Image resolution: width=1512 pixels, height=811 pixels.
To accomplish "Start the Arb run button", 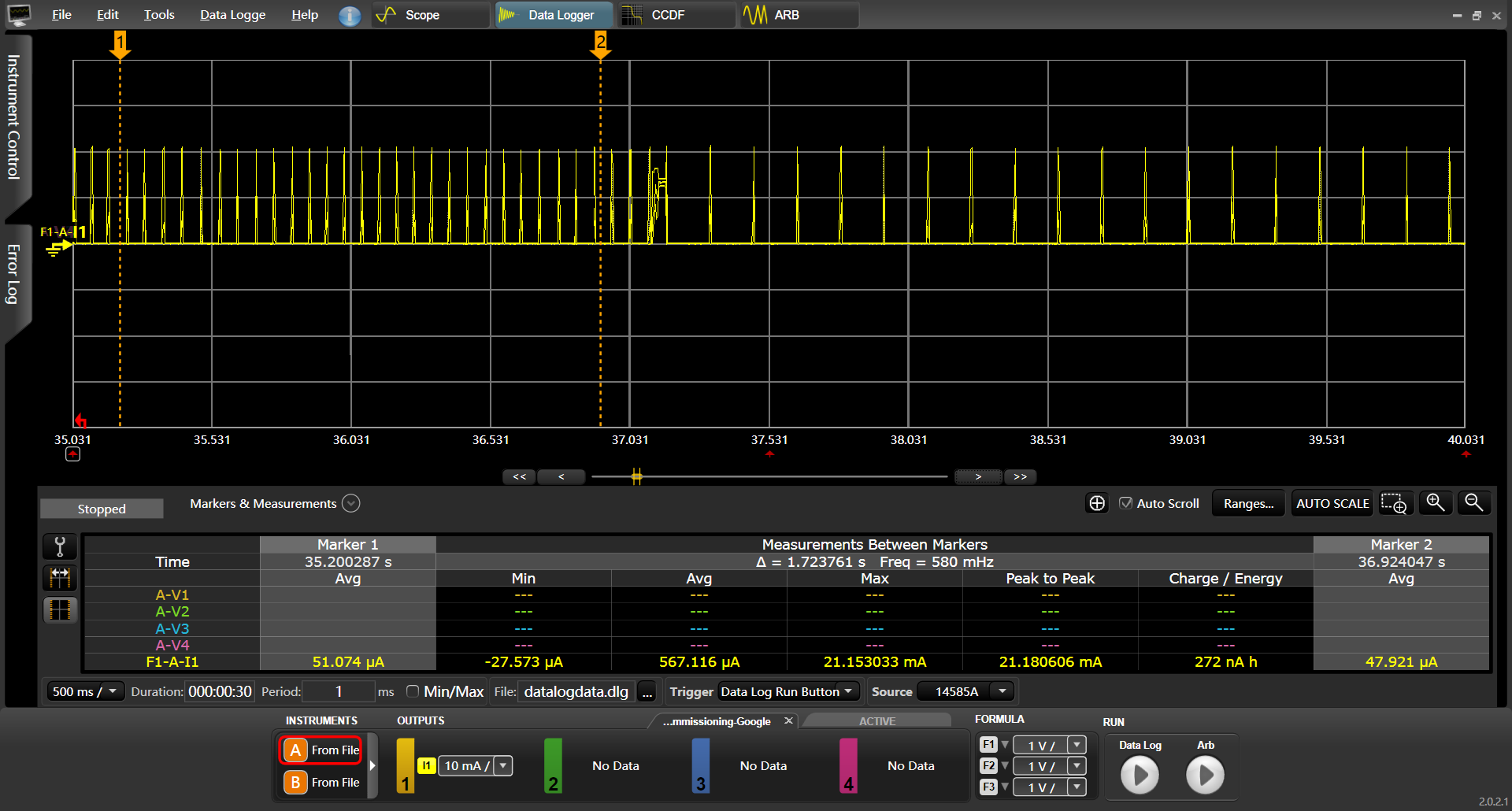I will [x=1205, y=775].
